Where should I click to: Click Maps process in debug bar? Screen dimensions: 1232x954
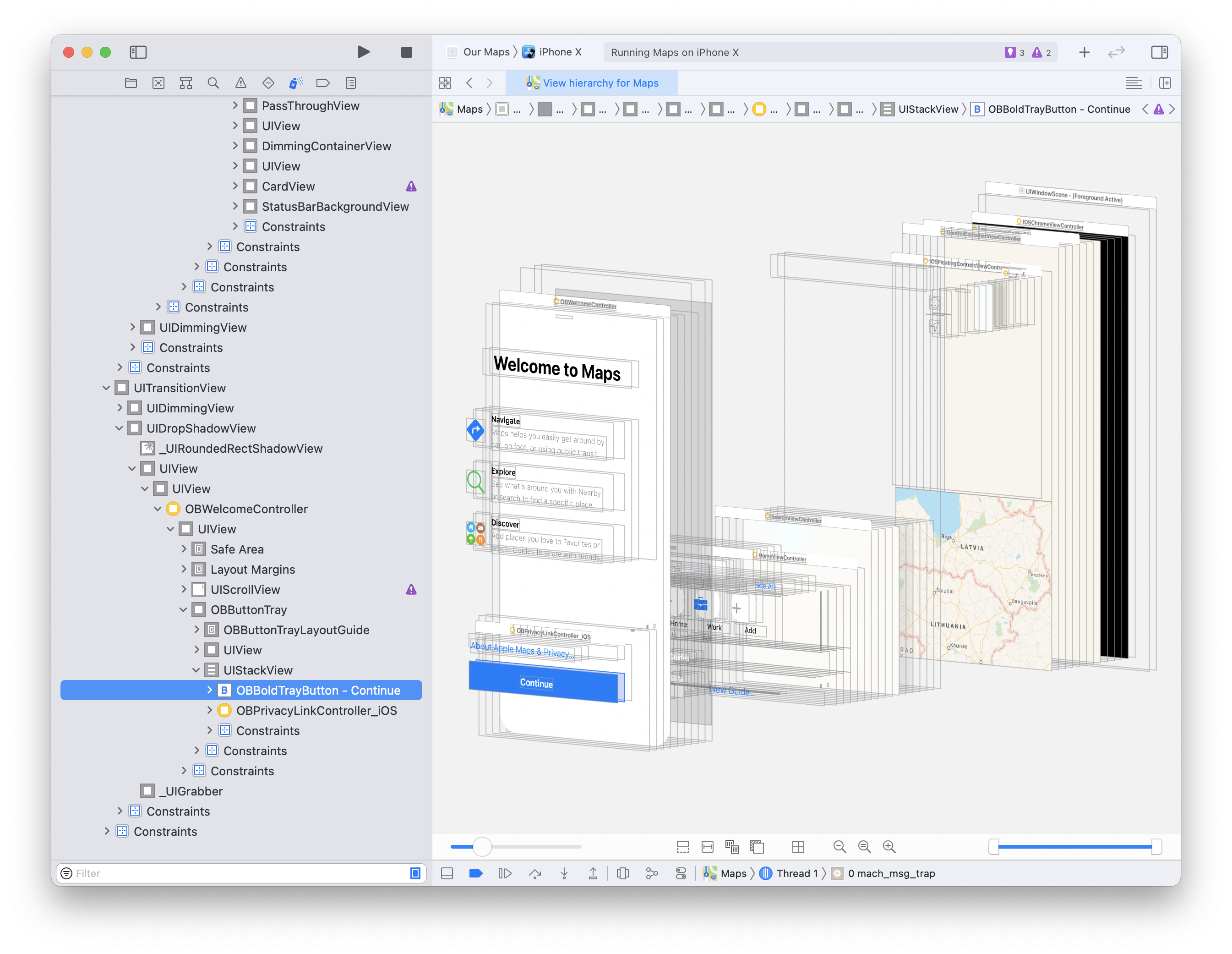[x=725, y=873]
